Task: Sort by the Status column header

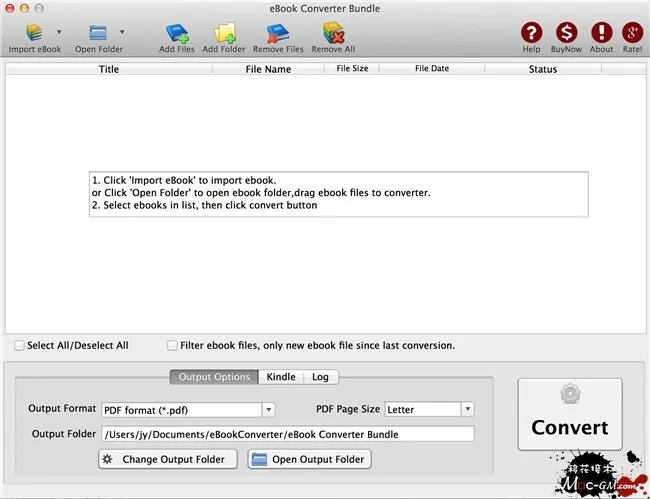Action: (x=543, y=69)
